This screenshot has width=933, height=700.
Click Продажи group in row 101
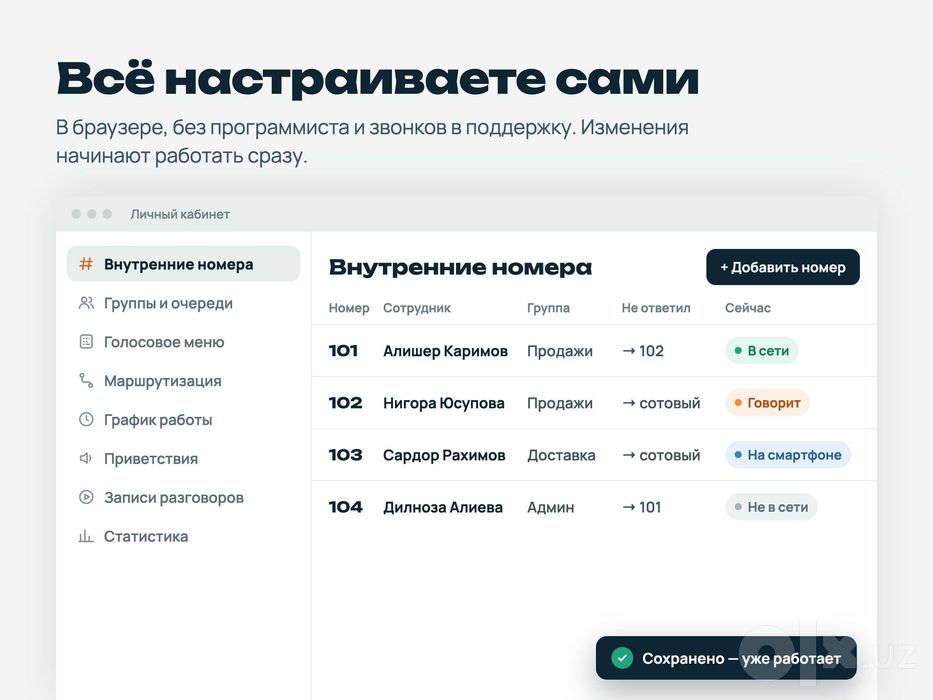point(560,351)
